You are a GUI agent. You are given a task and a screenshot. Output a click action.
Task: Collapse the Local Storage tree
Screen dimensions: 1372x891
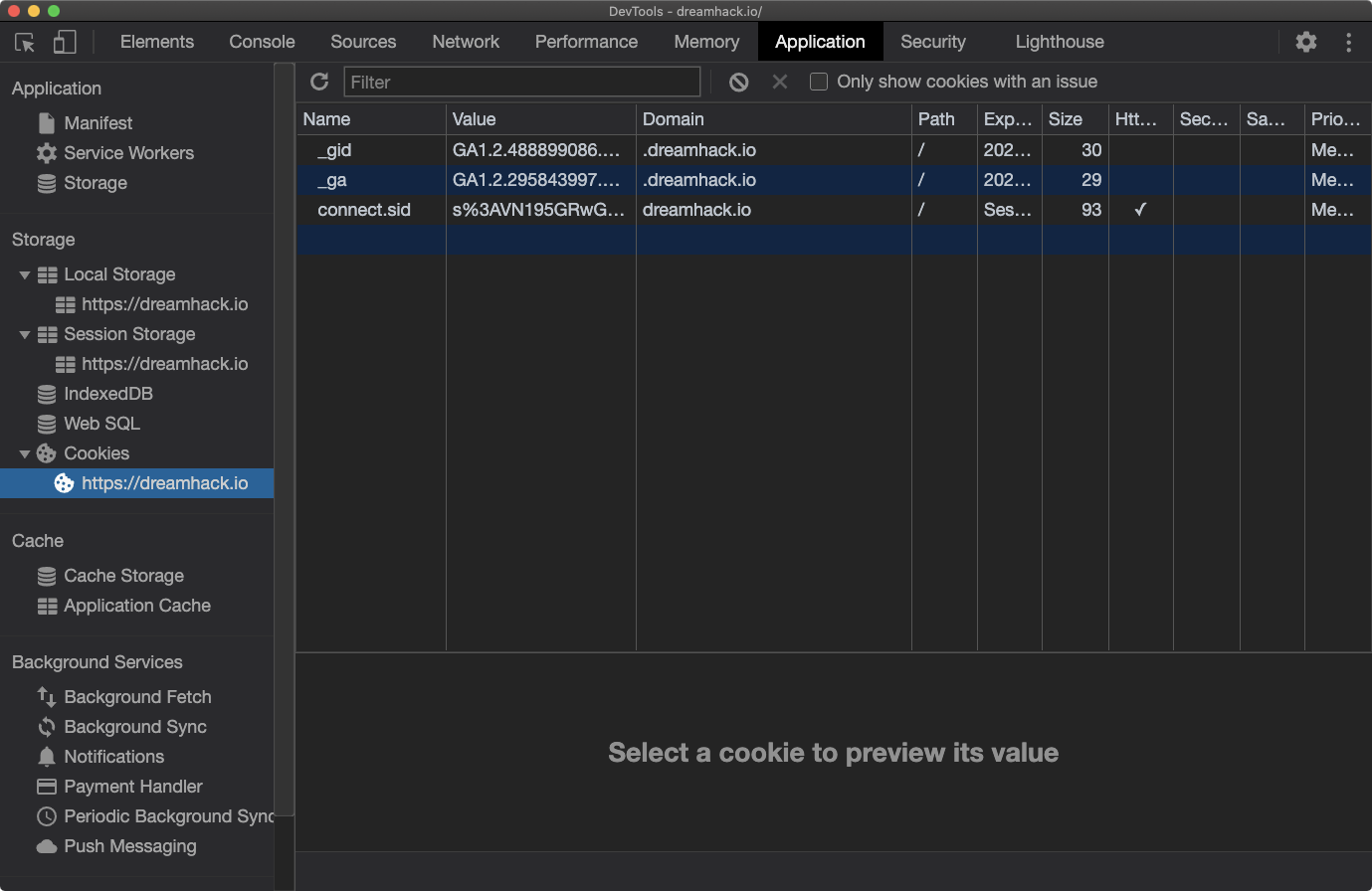[x=25, y=274]
